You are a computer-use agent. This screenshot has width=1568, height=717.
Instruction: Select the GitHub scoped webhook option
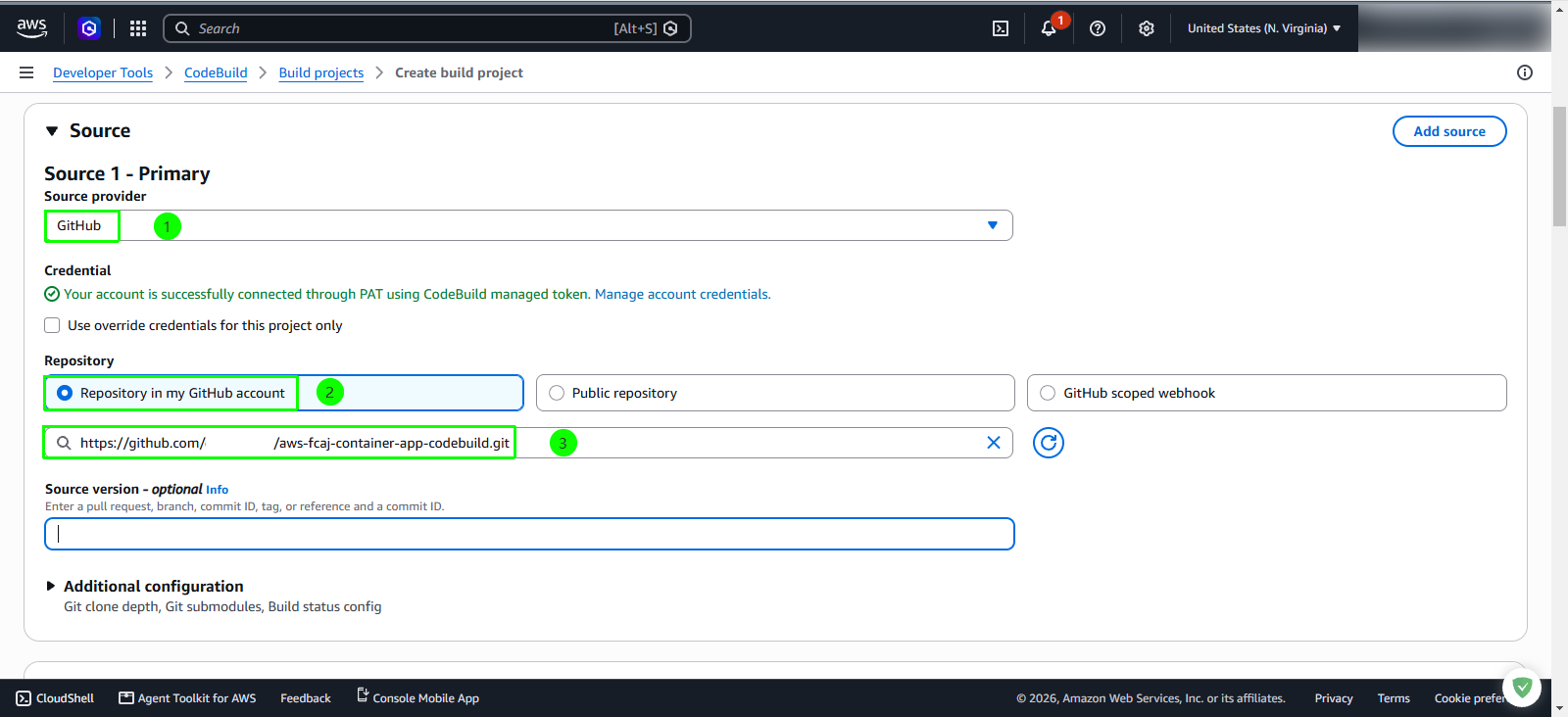click(x=1267, y=393)
